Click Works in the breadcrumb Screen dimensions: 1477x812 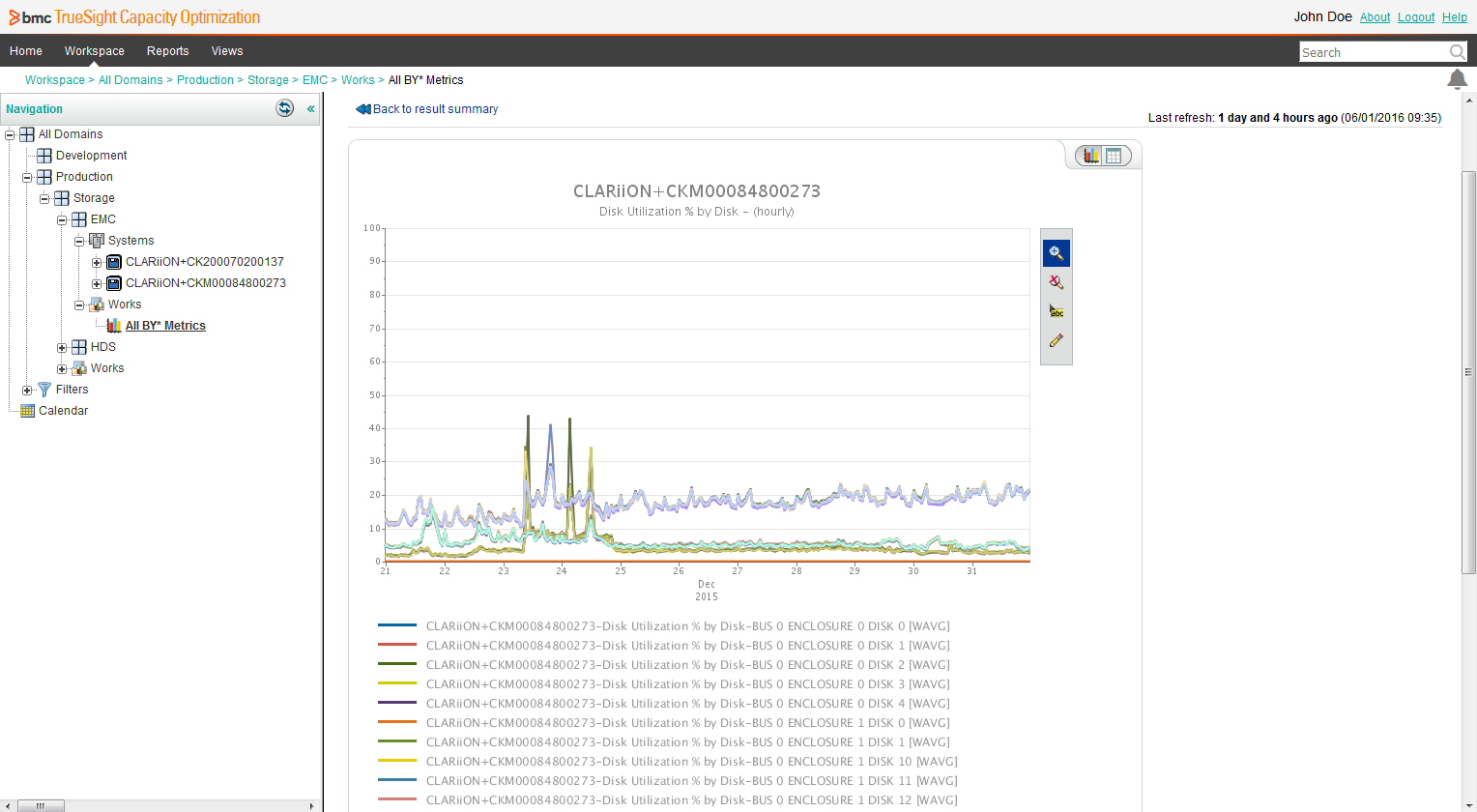(x=358, y=80)
